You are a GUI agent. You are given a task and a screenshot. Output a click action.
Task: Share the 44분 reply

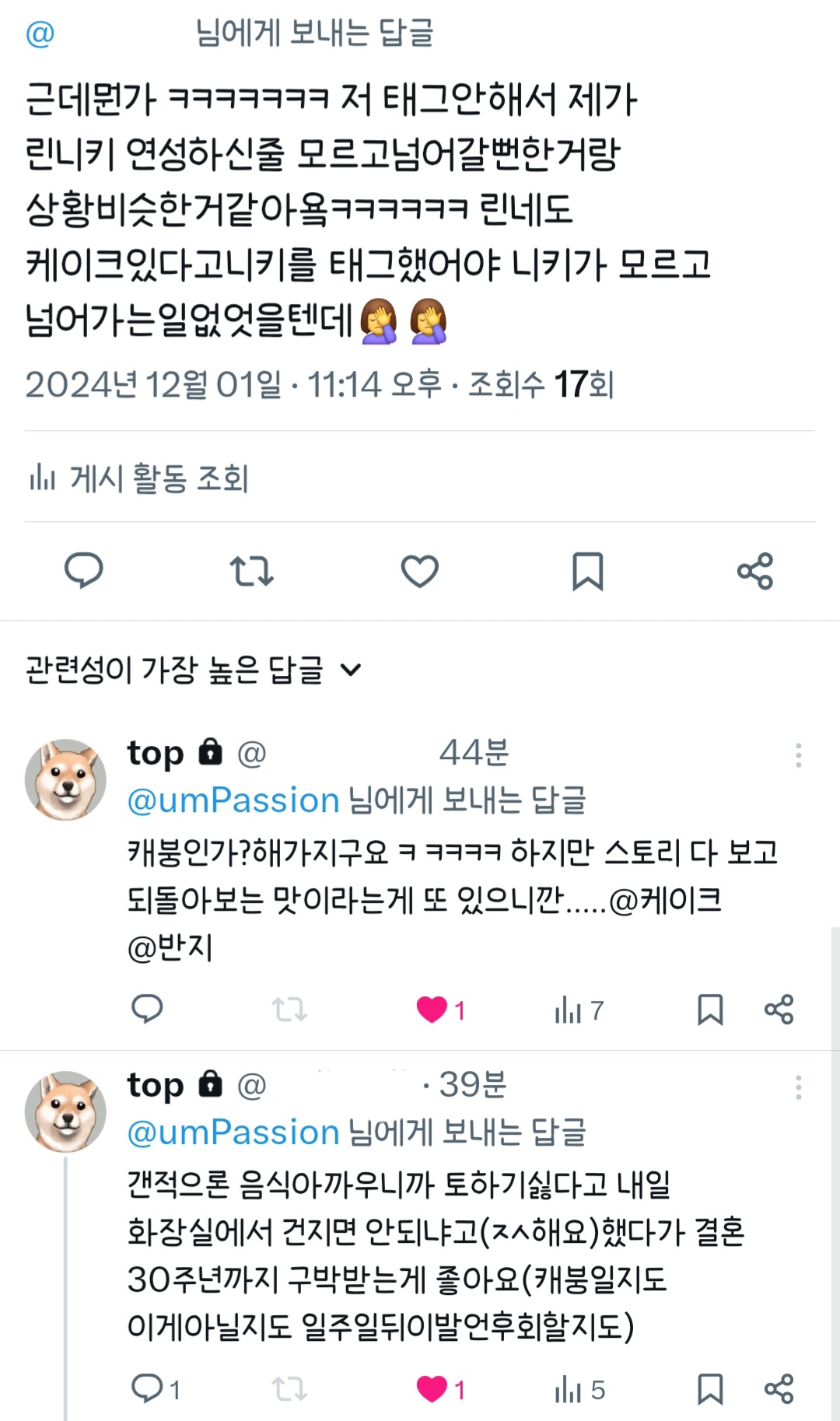click(x=779, y=1010)
